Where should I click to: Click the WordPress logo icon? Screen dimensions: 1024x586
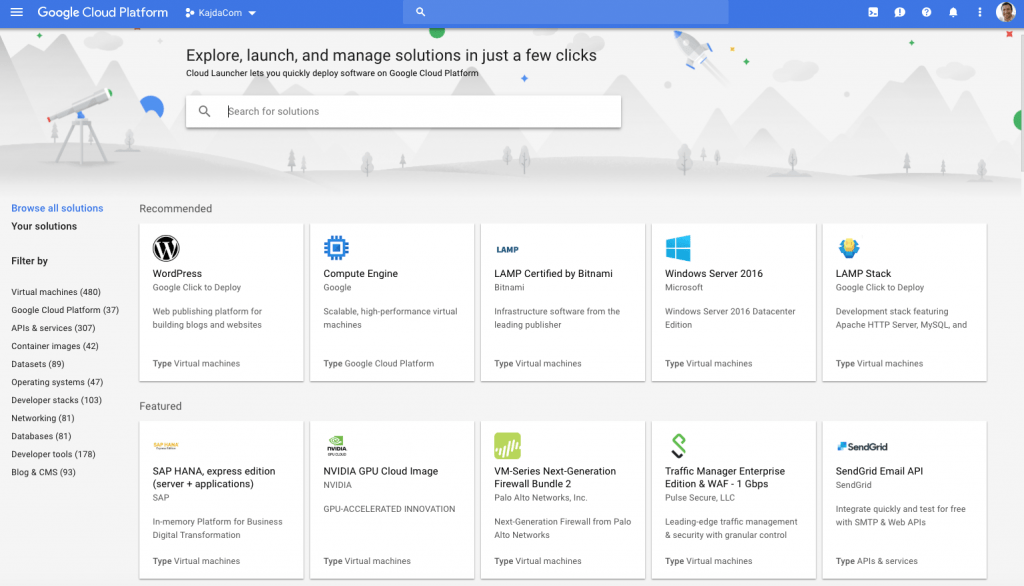coord(166,248)
